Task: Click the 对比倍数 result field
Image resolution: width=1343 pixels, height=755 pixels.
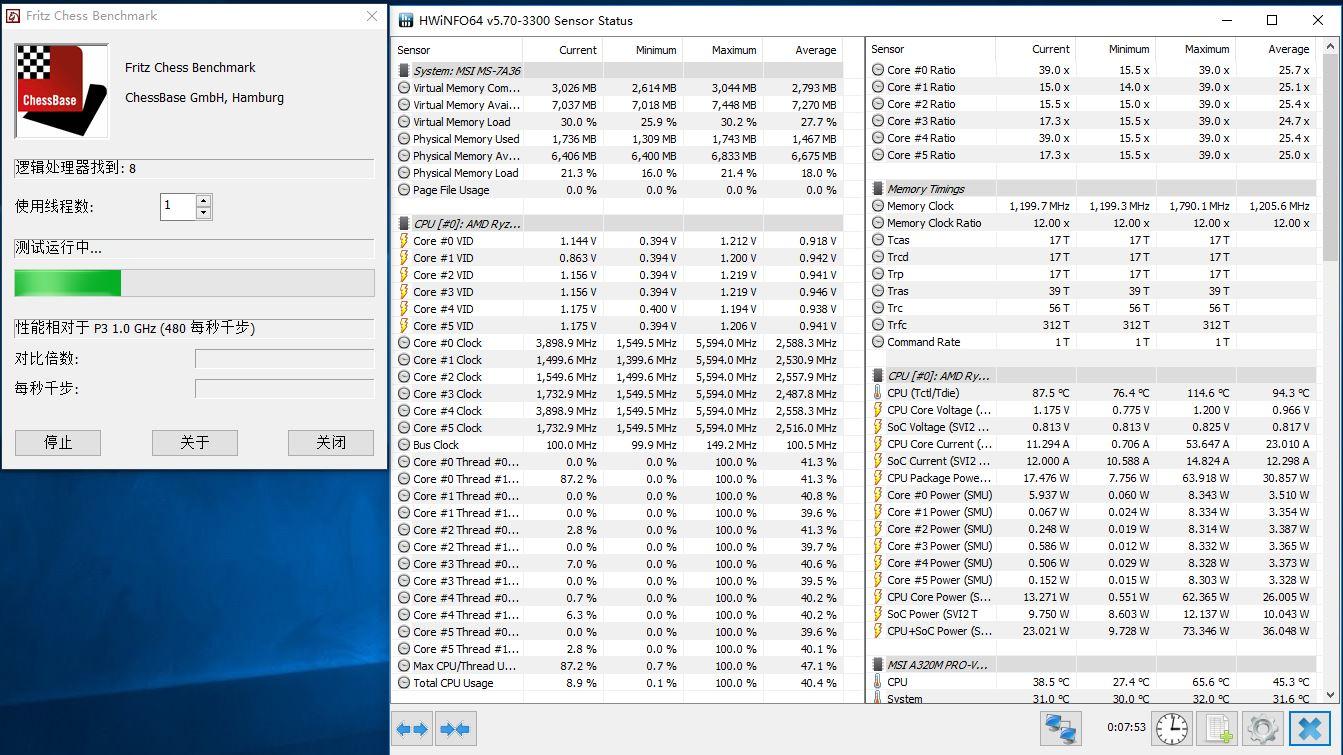Action: [x=284, y=359]
